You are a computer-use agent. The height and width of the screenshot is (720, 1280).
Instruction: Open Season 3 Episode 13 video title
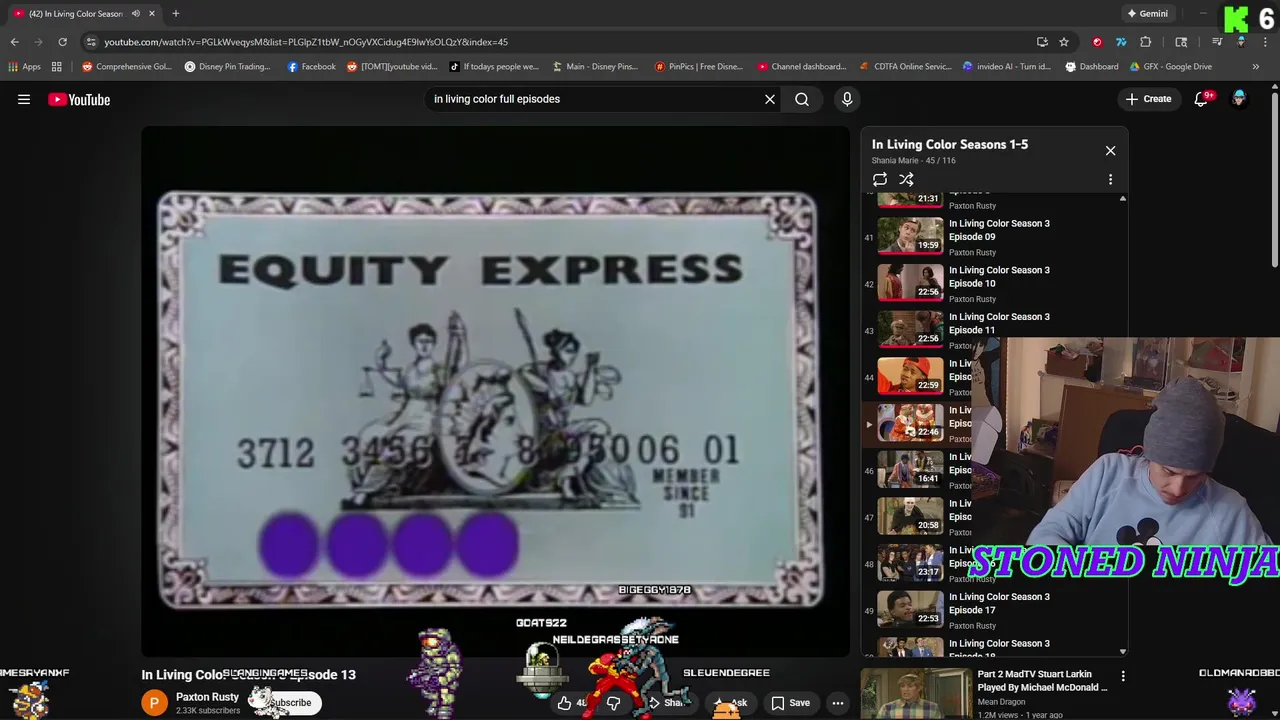[x=248, y=675]
